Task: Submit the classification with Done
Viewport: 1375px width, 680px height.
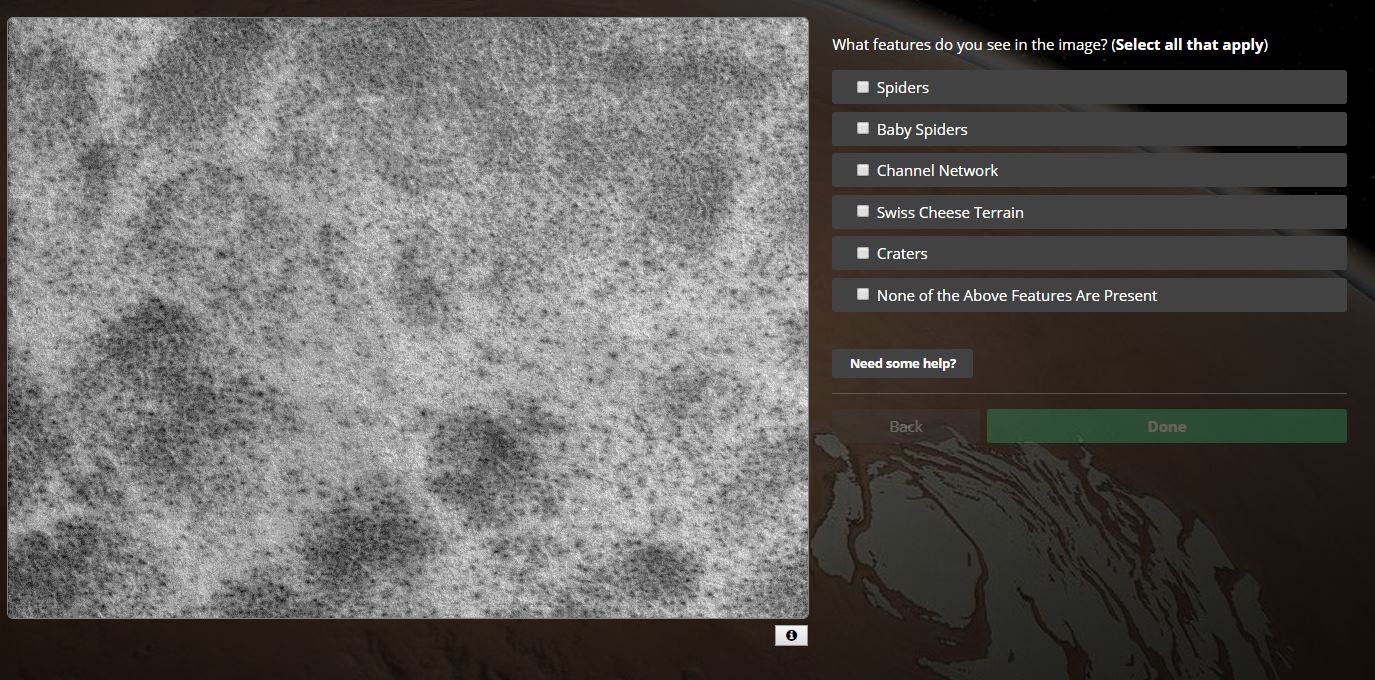Action: point(1166,426)
